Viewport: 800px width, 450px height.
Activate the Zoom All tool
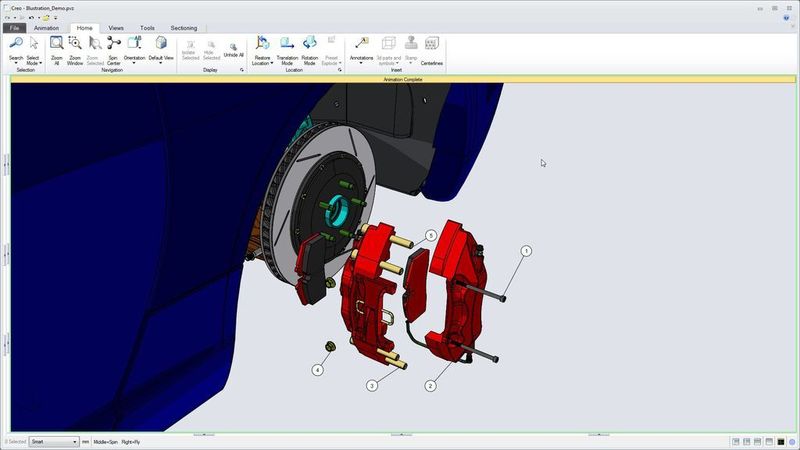57,44
